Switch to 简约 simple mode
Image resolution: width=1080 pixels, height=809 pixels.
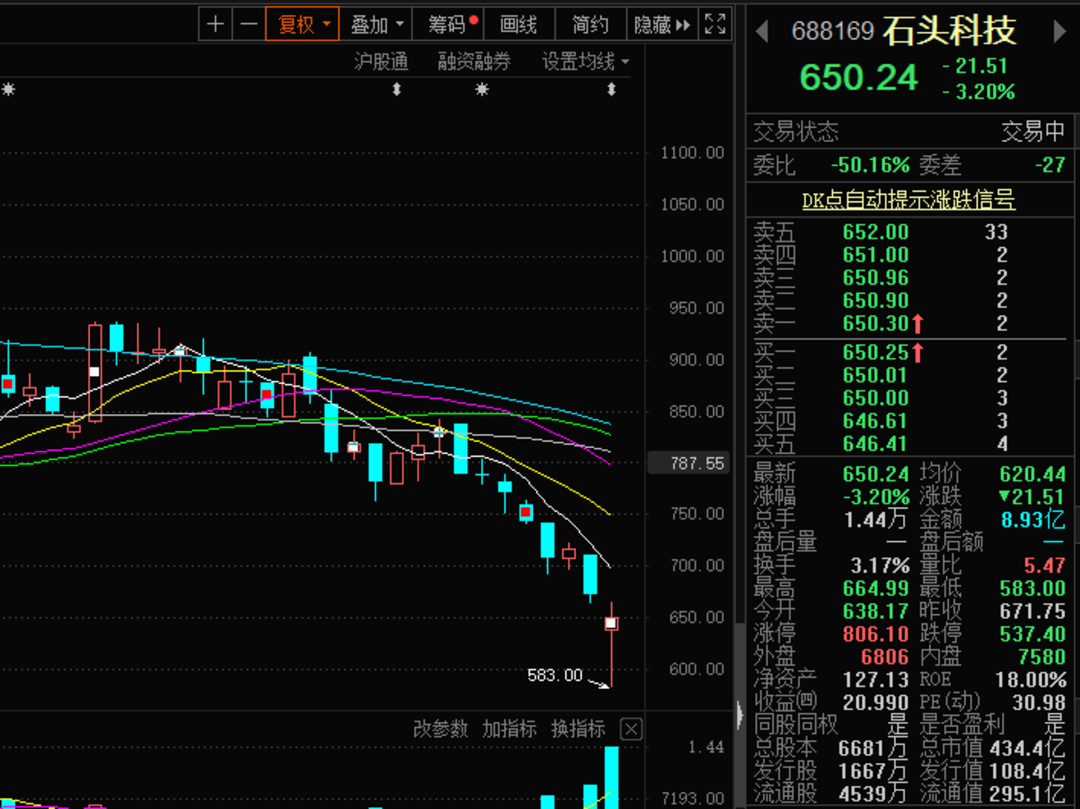point(590,25)
